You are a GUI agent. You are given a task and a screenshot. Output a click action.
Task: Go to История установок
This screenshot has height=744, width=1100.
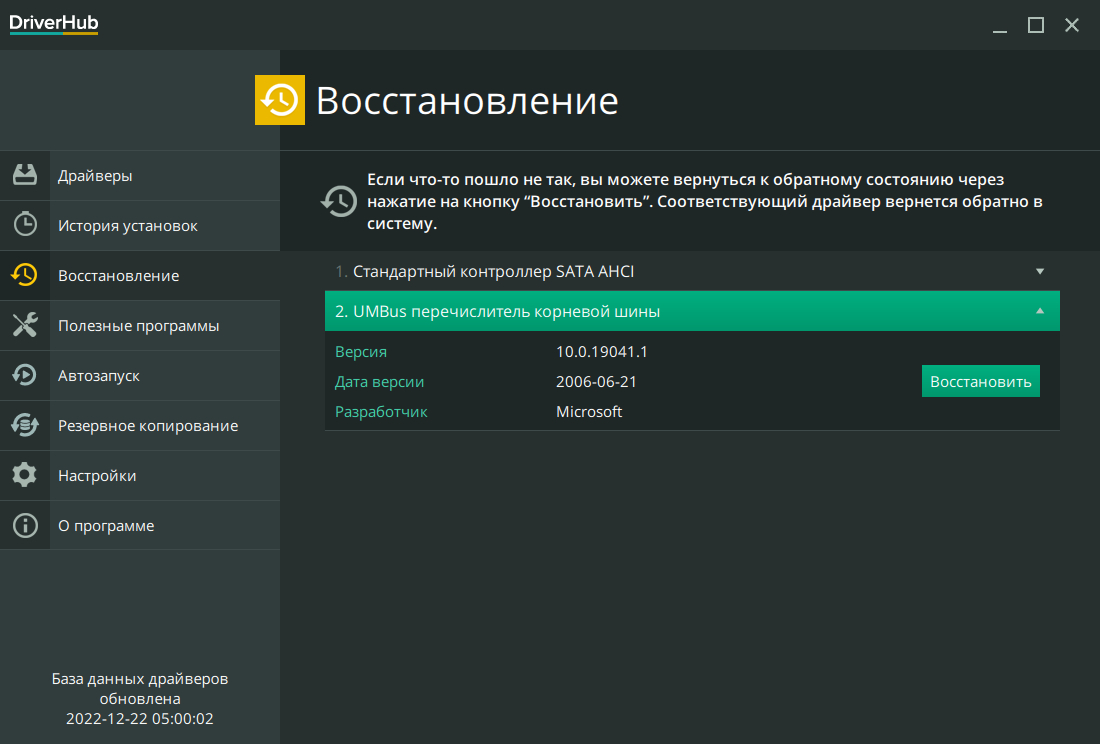pyautogui.click(x=127, y=226)
